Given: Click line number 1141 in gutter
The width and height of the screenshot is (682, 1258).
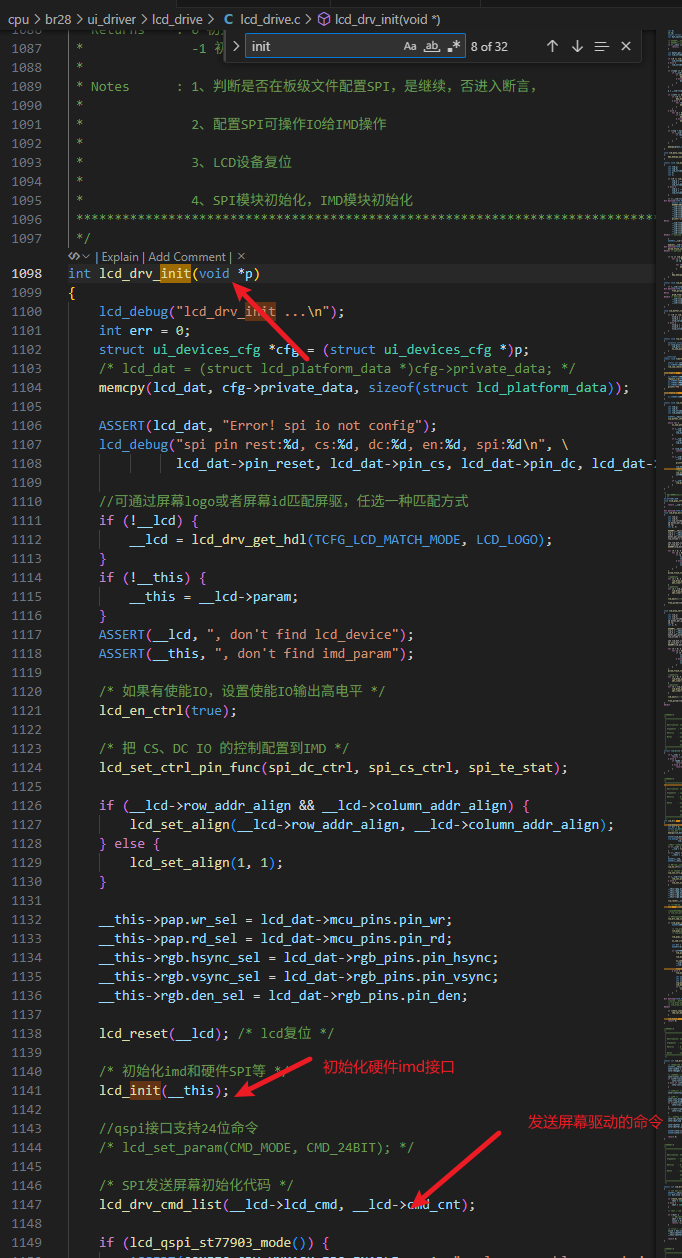Looking at the screenshot, I should point(25,1090).
